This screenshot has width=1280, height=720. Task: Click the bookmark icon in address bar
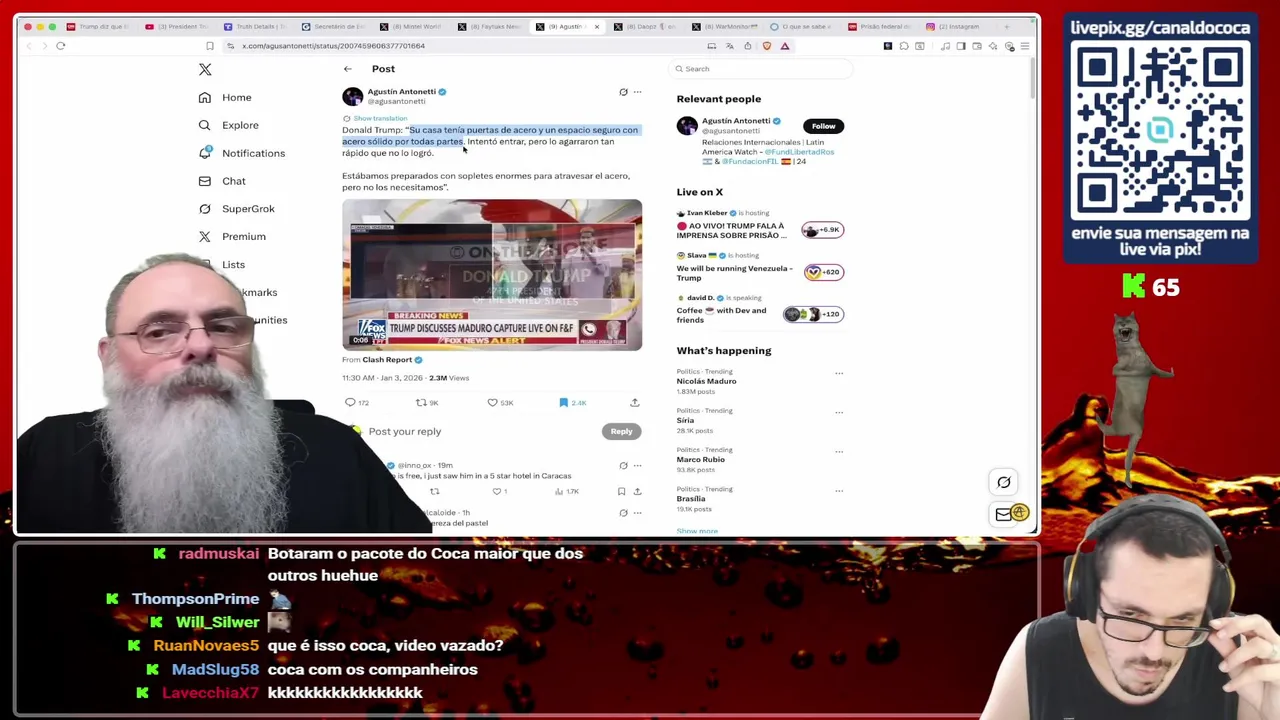pos(210,46)
